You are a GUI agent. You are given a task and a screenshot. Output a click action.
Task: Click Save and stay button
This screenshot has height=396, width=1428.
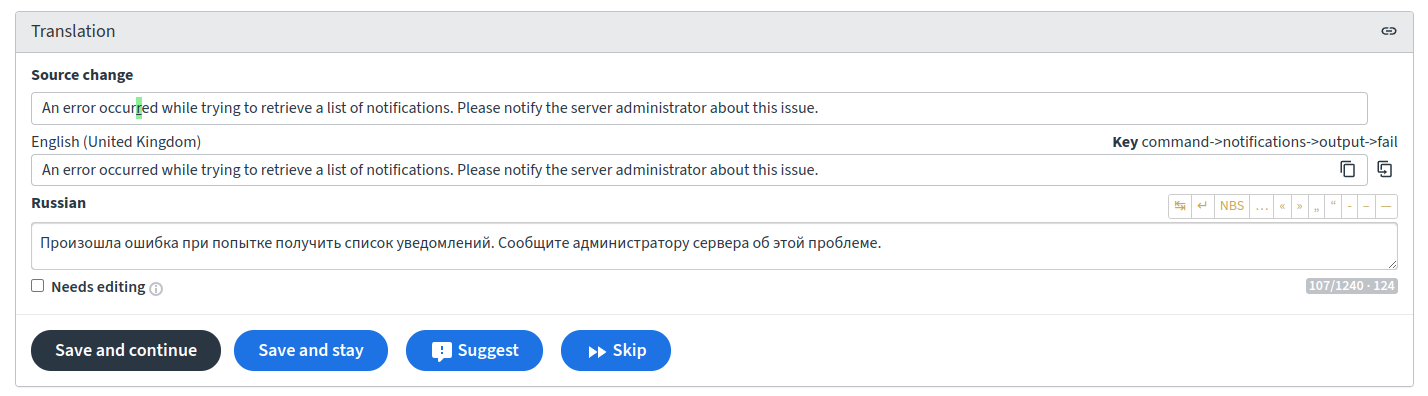pos(311,350)
